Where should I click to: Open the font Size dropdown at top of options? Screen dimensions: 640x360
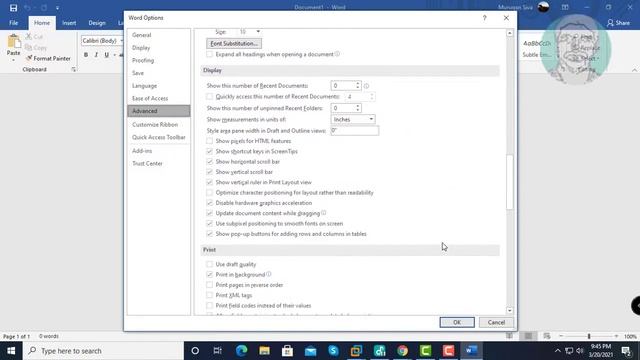point(258,31)
